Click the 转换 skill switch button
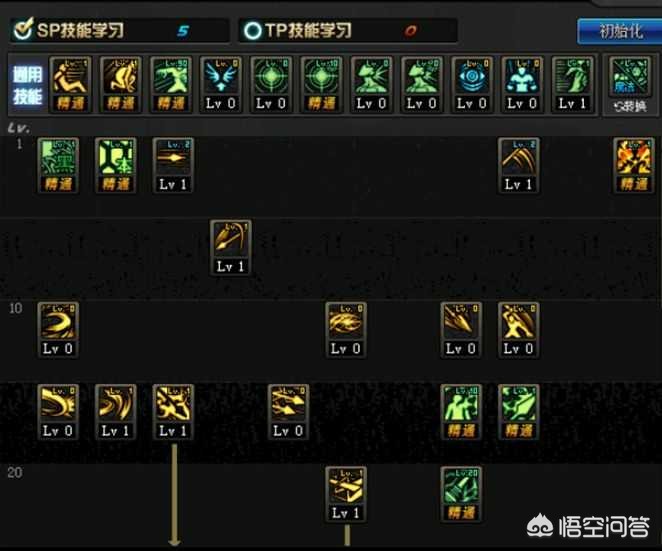The image size is (662, 551). [x=629, y=85]
